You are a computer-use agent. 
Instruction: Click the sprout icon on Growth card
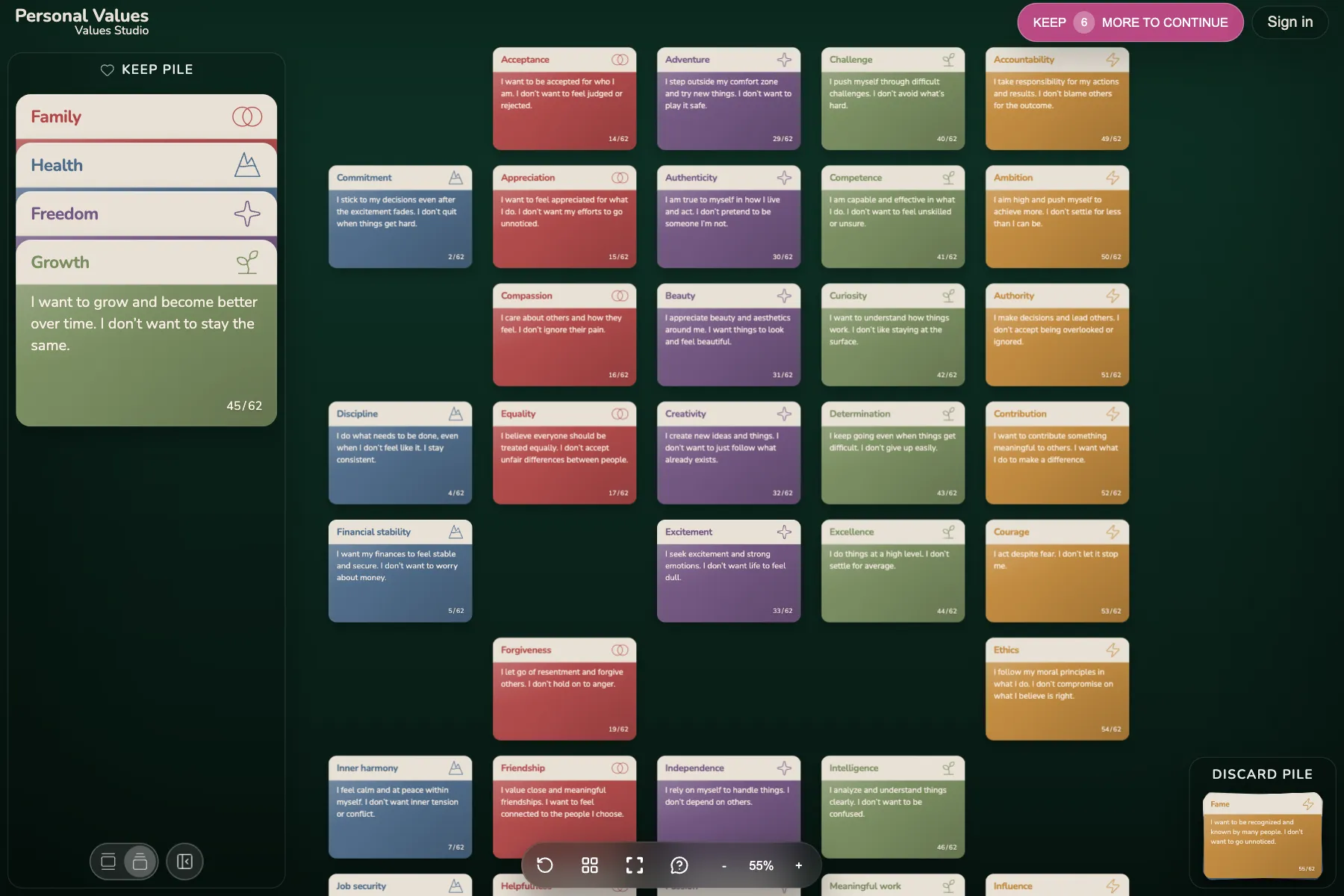click(247, 262)
